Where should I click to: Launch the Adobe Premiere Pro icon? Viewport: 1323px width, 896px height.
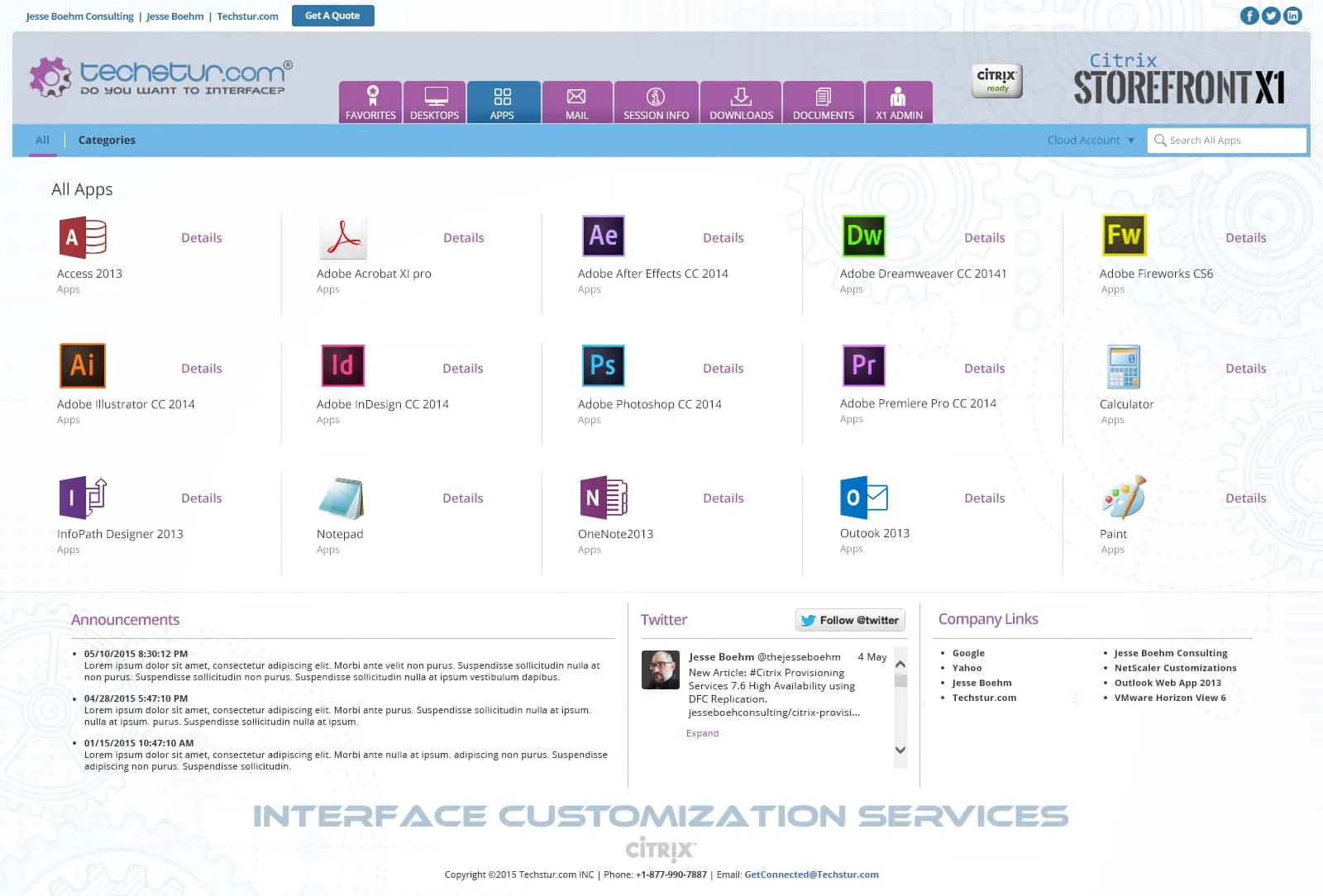coord(863,365)
